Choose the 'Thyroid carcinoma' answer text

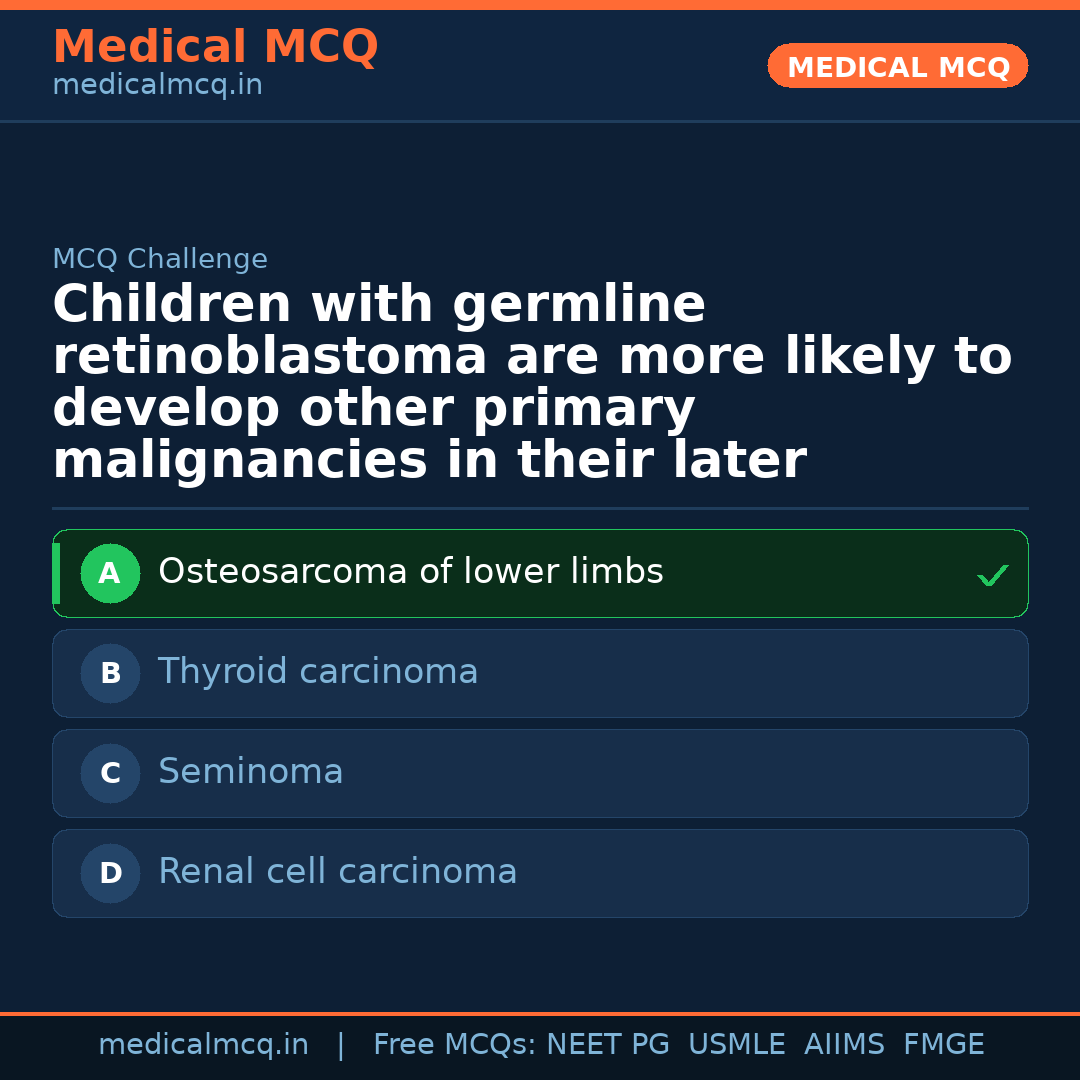(318, 672)
